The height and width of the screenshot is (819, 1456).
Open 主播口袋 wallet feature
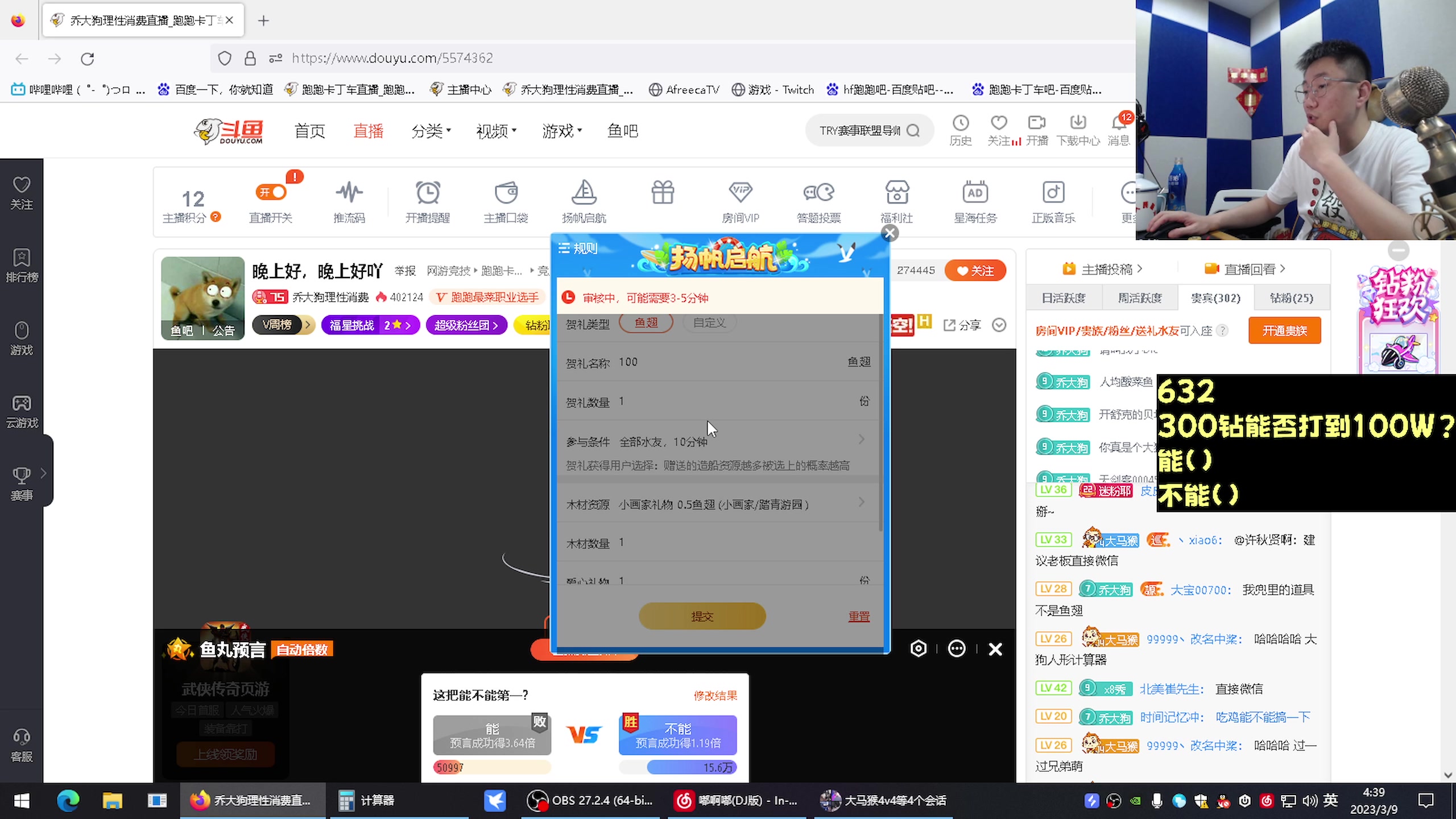click(x=506, y=200)
